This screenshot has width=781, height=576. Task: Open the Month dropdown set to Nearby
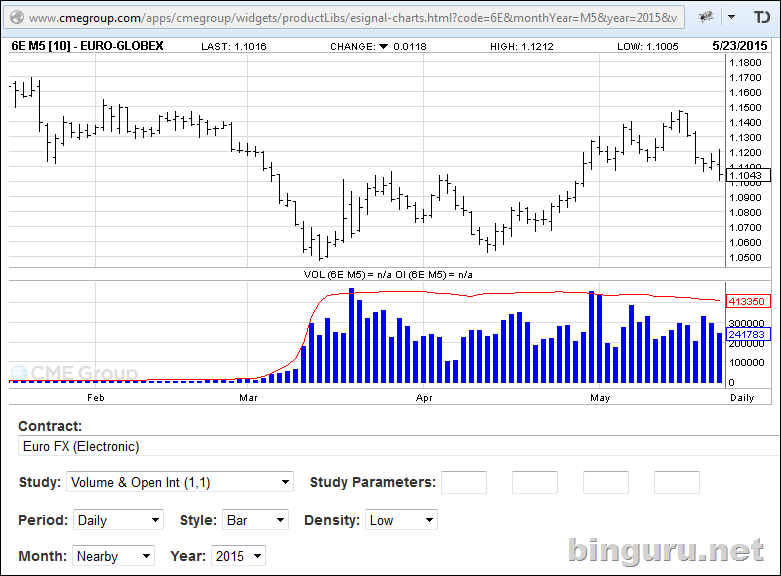[114, 556]
